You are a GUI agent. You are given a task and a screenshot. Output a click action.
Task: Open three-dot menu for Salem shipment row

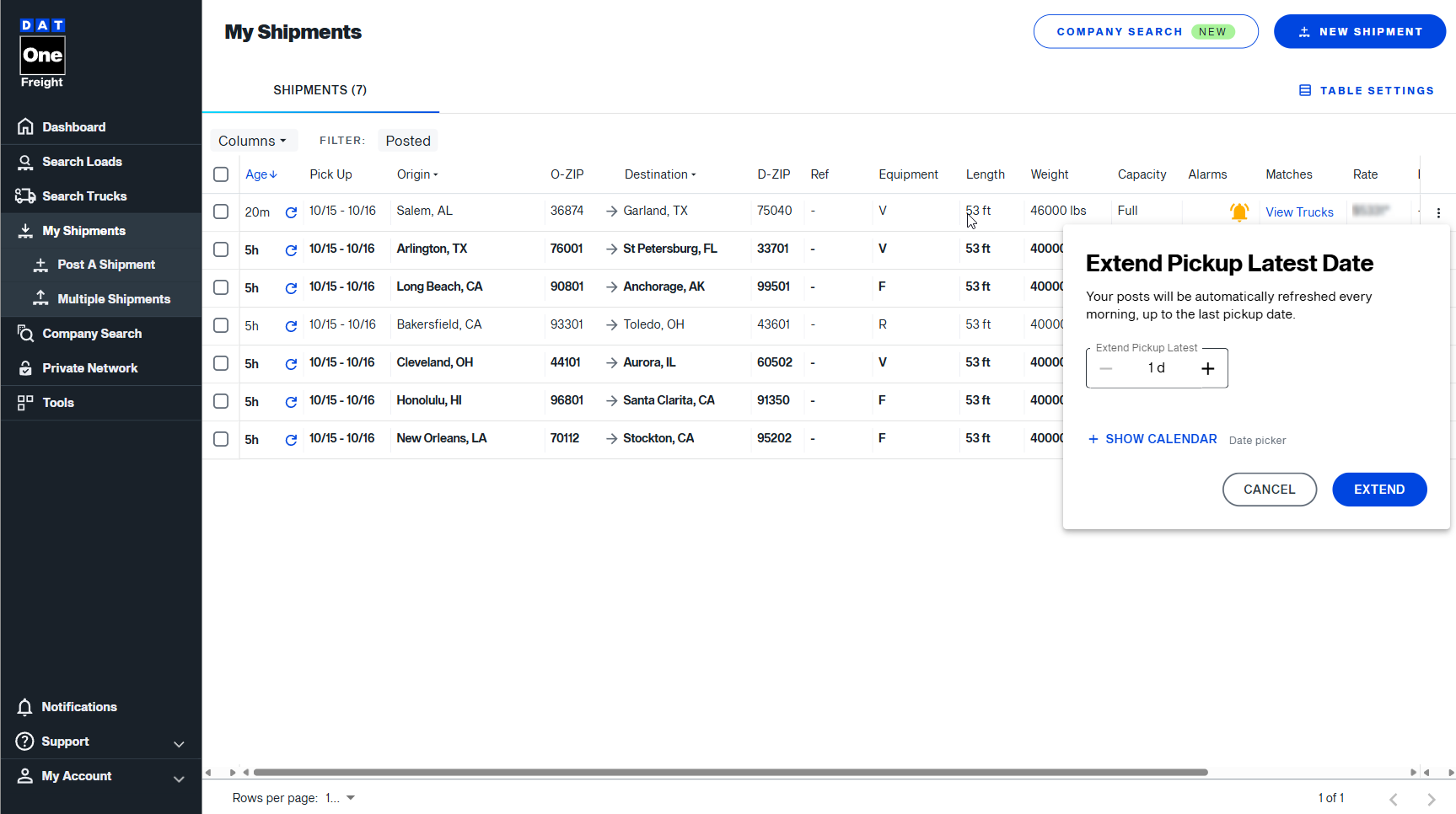point(1438,213)
